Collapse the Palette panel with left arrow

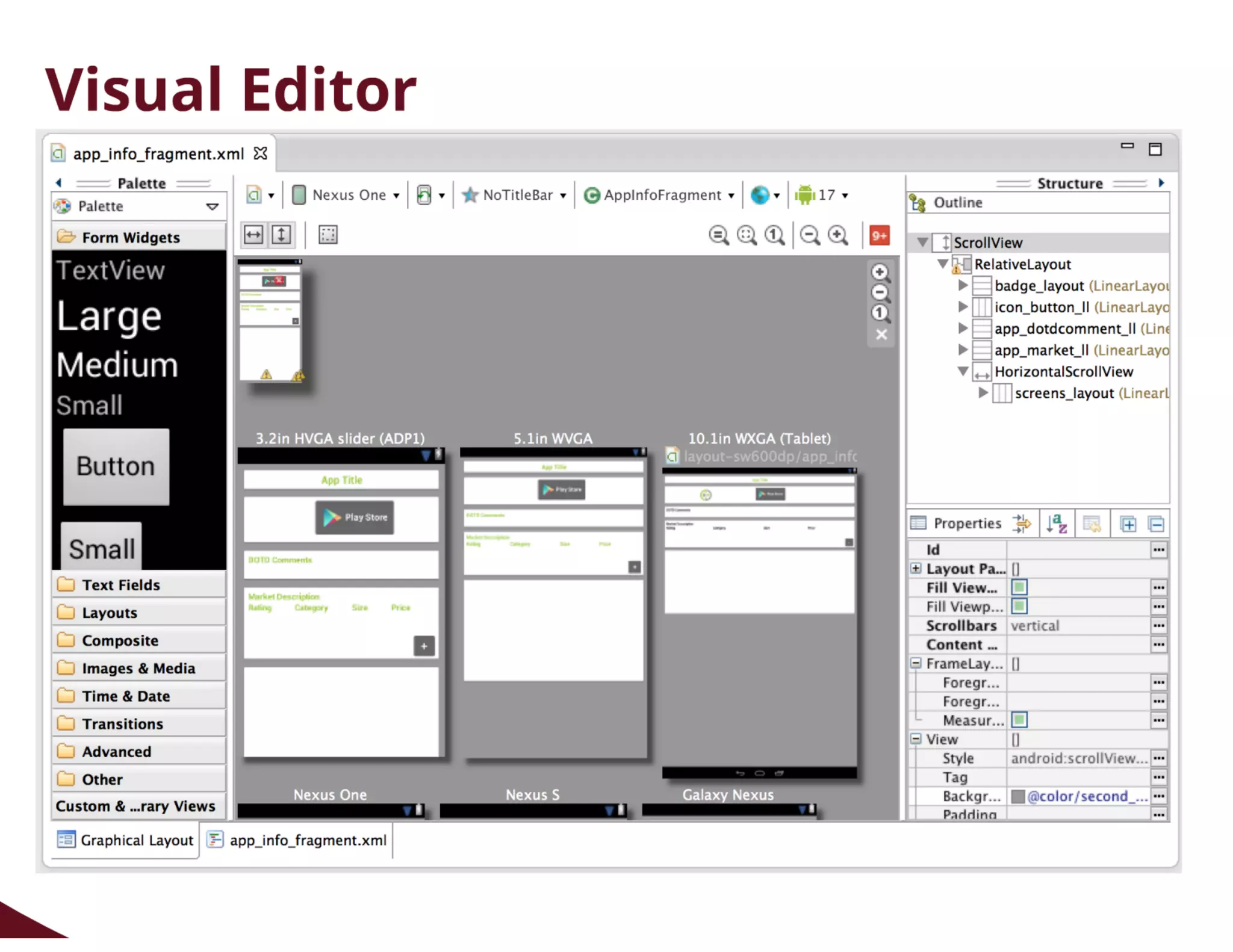pos(59,183)
